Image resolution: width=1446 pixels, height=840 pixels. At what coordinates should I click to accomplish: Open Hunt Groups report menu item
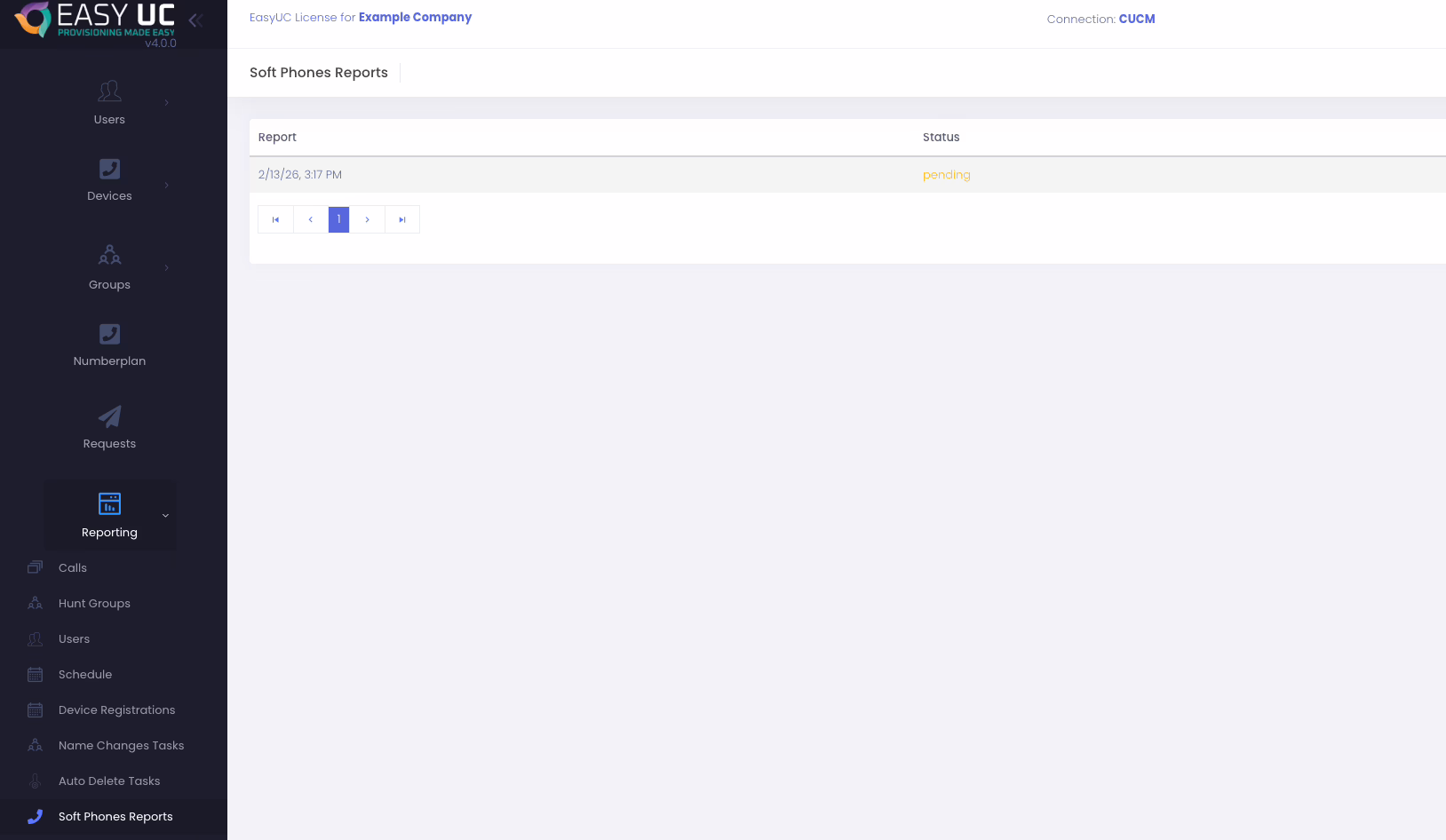pos(94,604)
